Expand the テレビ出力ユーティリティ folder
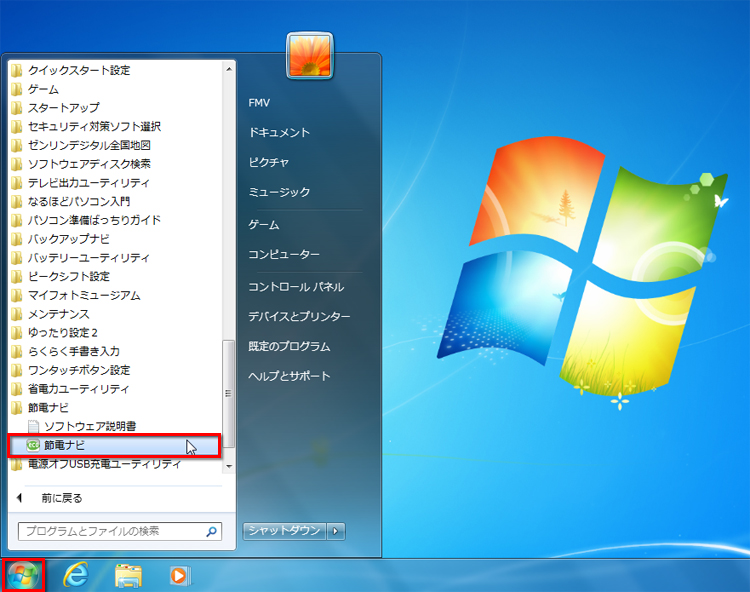The height and width of the screenshot is (592, 750). tap(80, 183)
